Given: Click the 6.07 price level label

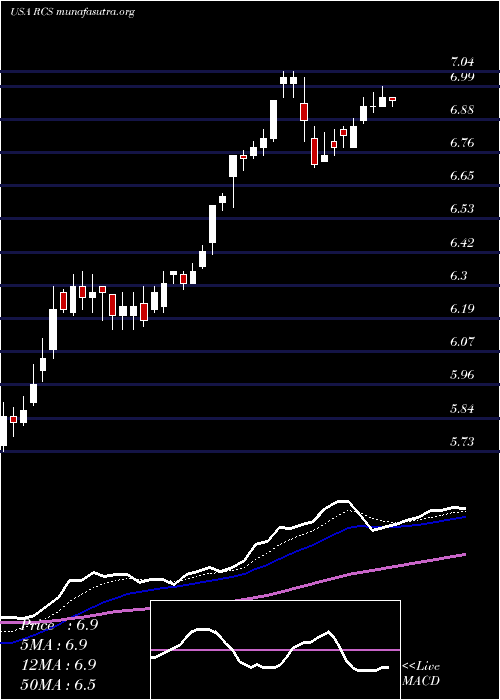Looking at the screenshot, I should [x=462, y=342].
